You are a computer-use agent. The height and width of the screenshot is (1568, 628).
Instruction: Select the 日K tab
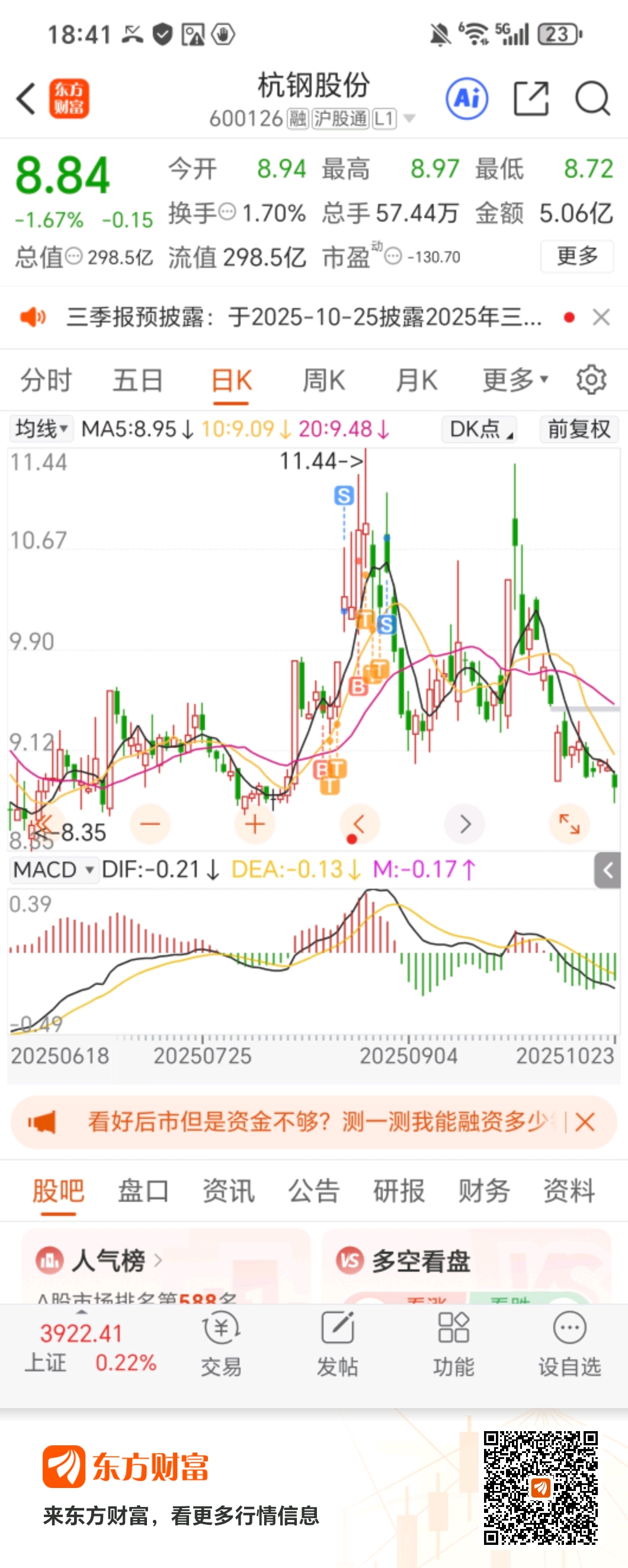coord(231,380)
